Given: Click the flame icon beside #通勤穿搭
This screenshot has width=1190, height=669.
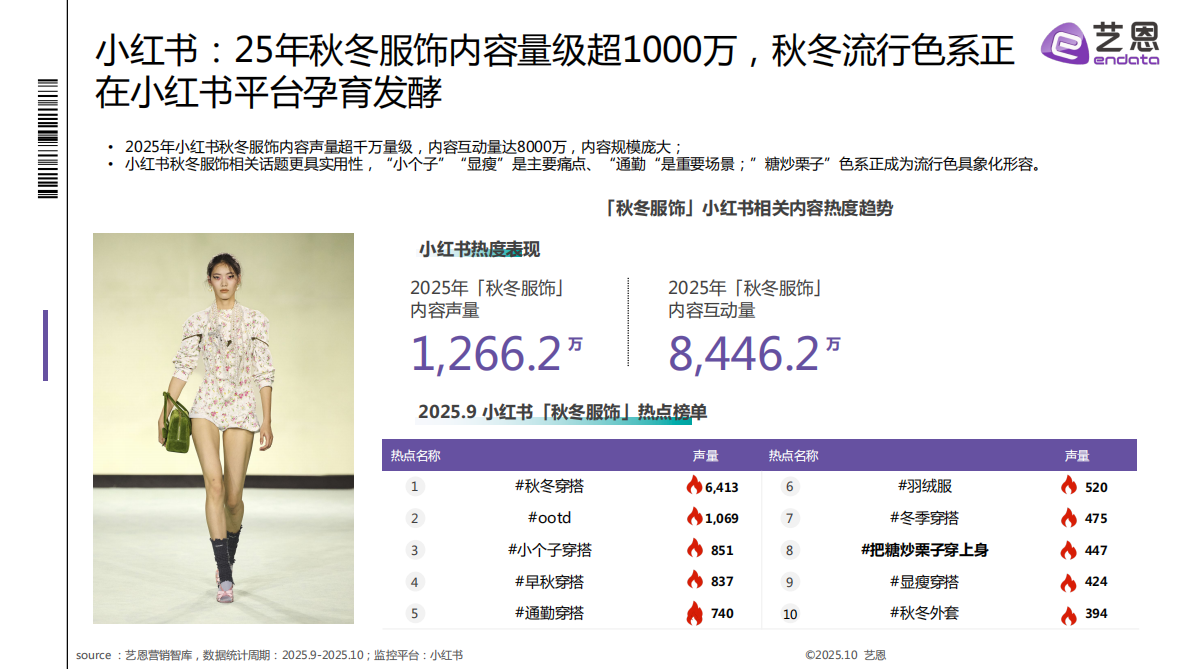Looking at the screenshot, I should point(693,611).
